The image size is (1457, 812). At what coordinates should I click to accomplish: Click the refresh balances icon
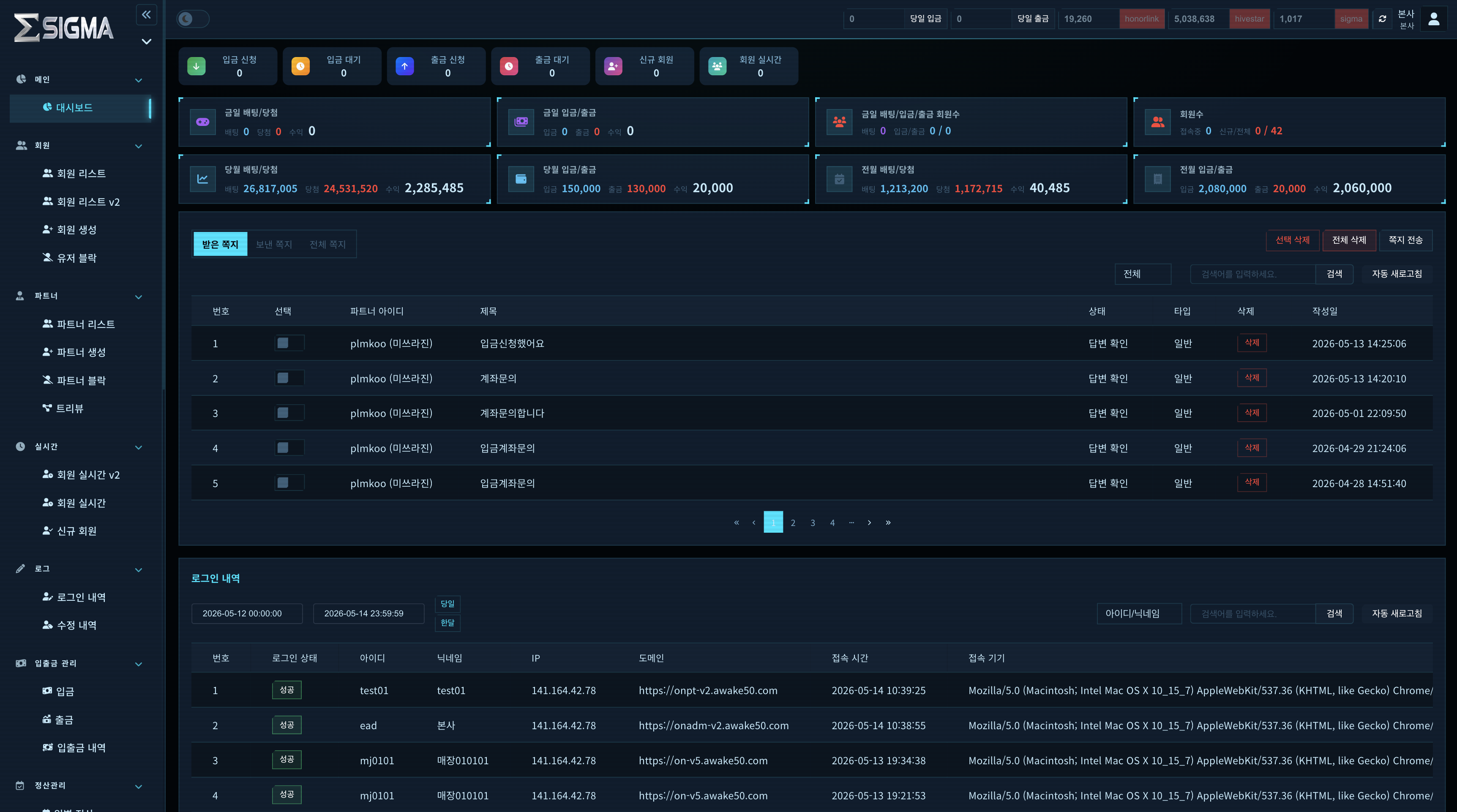click(1382, 19)
